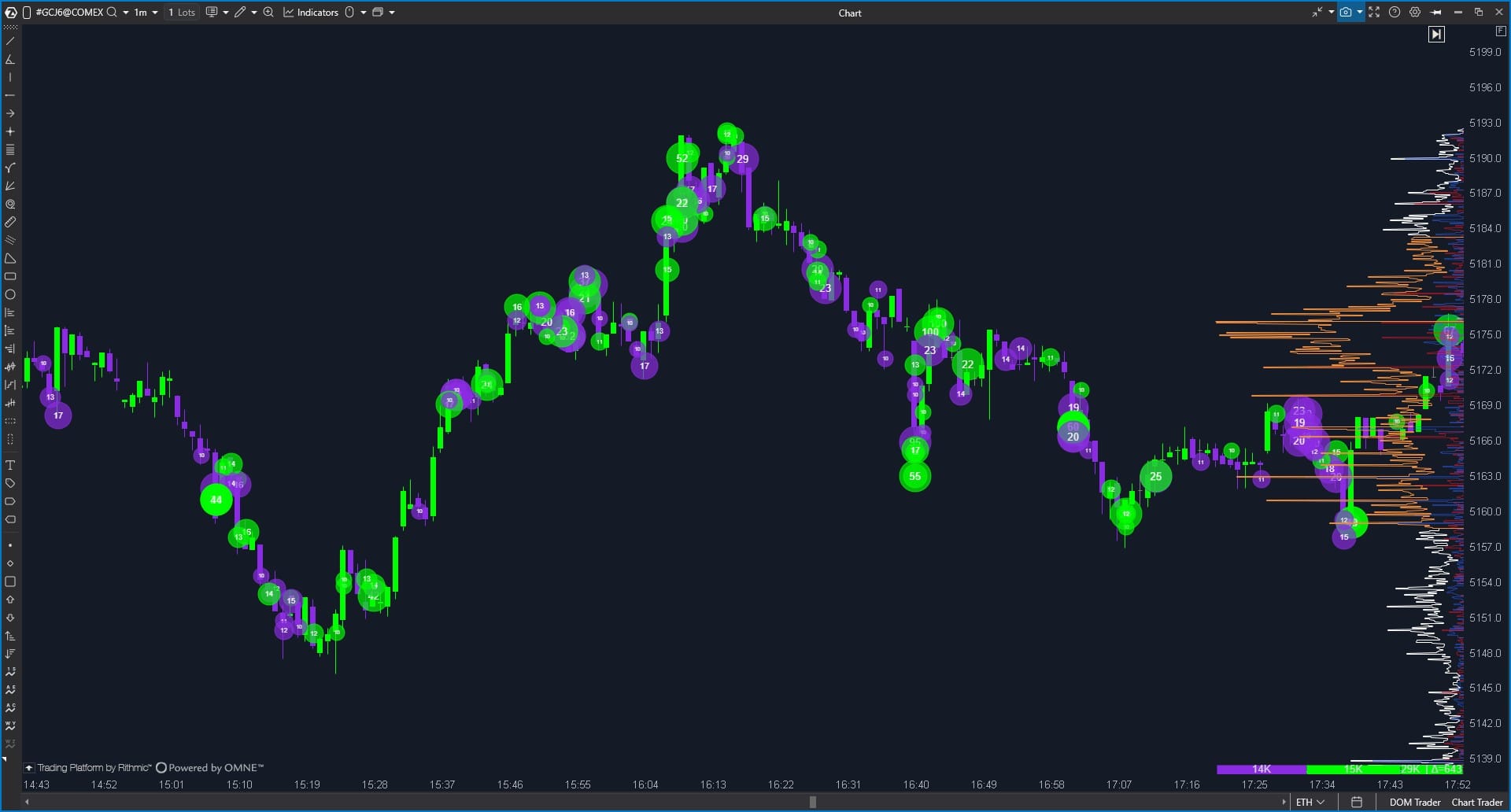Open the DOM Trader panel
1511x812 pixels.
tap(1414, 802)
